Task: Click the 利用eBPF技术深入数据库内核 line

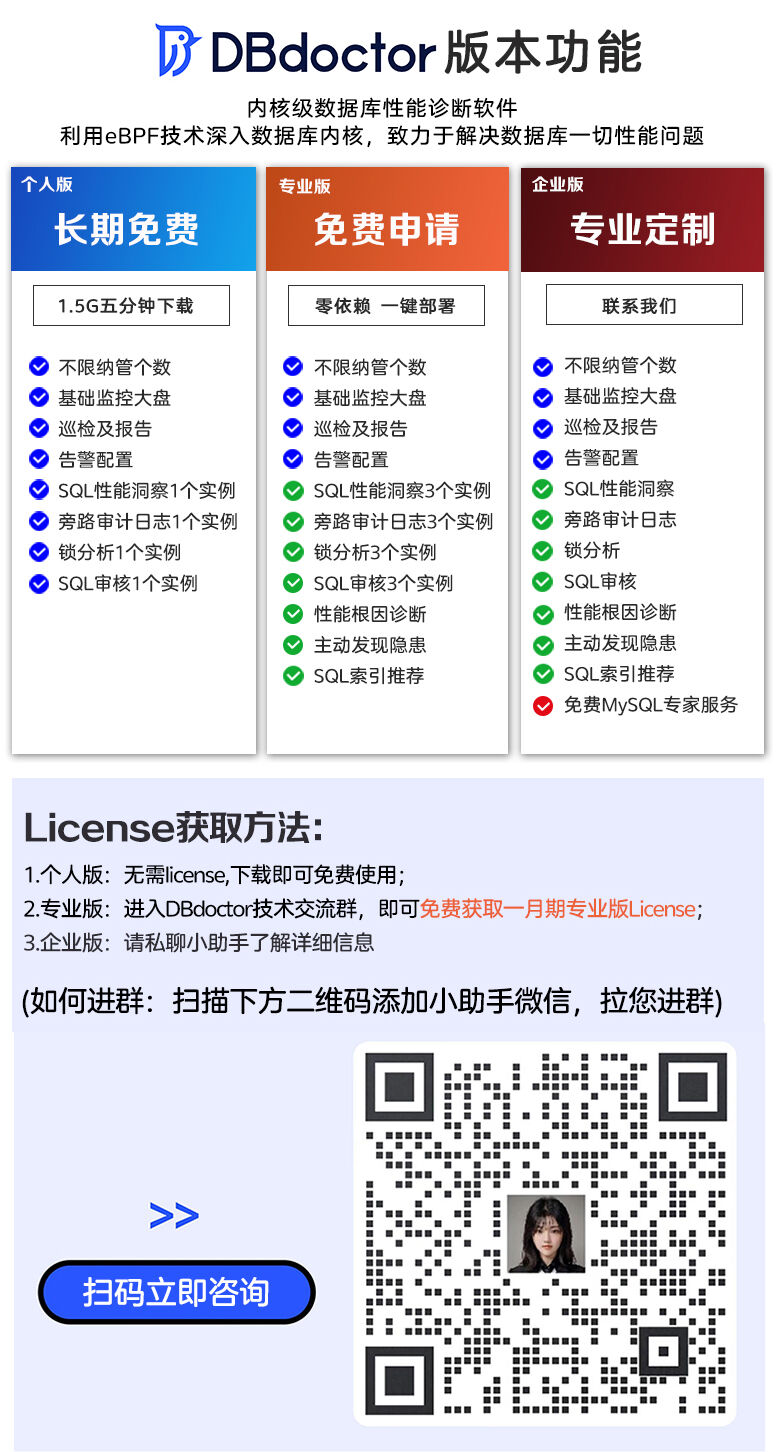Action: (x=382, y=136)
